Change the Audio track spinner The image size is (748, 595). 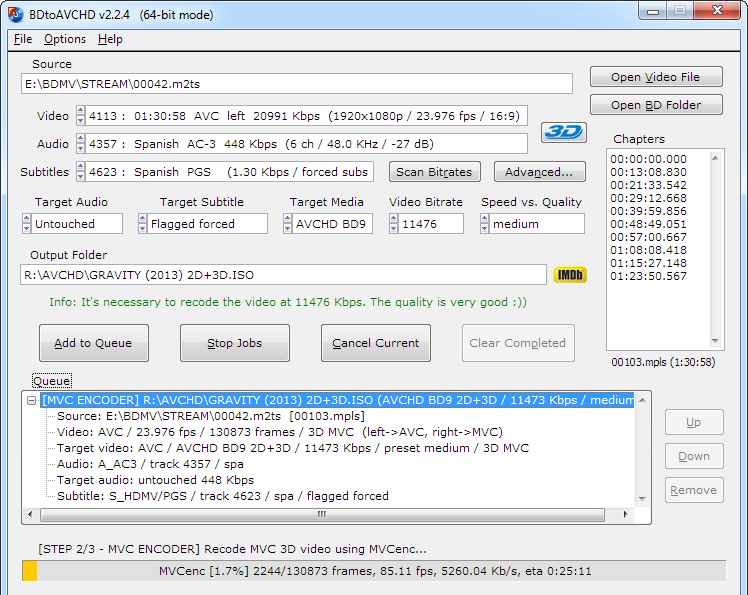click(80, 144)
